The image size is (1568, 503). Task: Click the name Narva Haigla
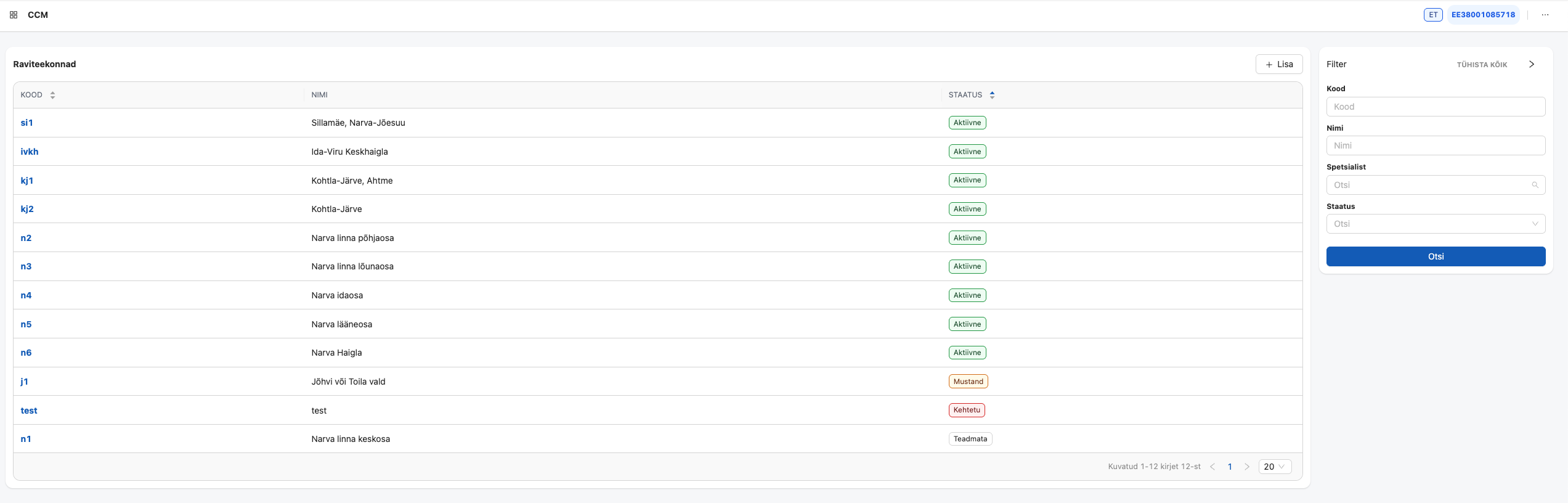click(x=336, y=353)
